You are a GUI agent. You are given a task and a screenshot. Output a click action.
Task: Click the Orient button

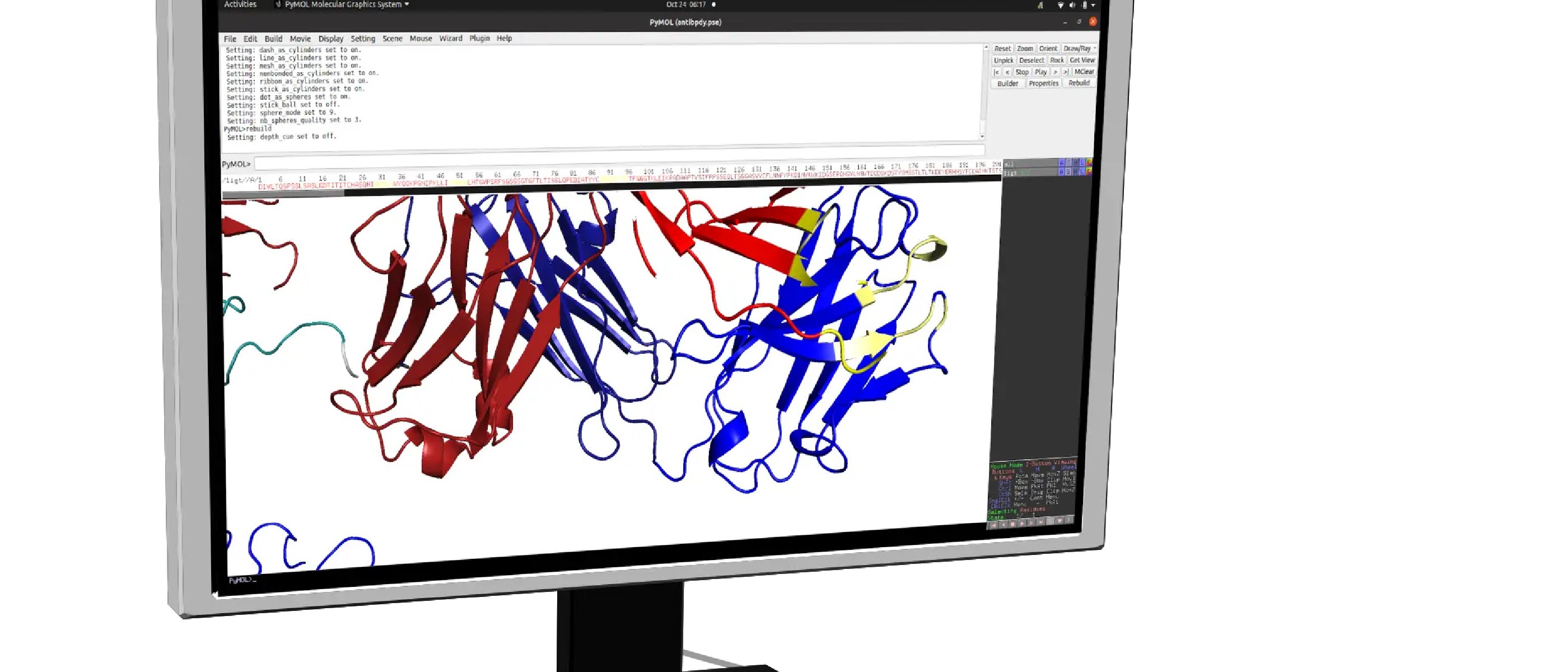(1048, 48)
